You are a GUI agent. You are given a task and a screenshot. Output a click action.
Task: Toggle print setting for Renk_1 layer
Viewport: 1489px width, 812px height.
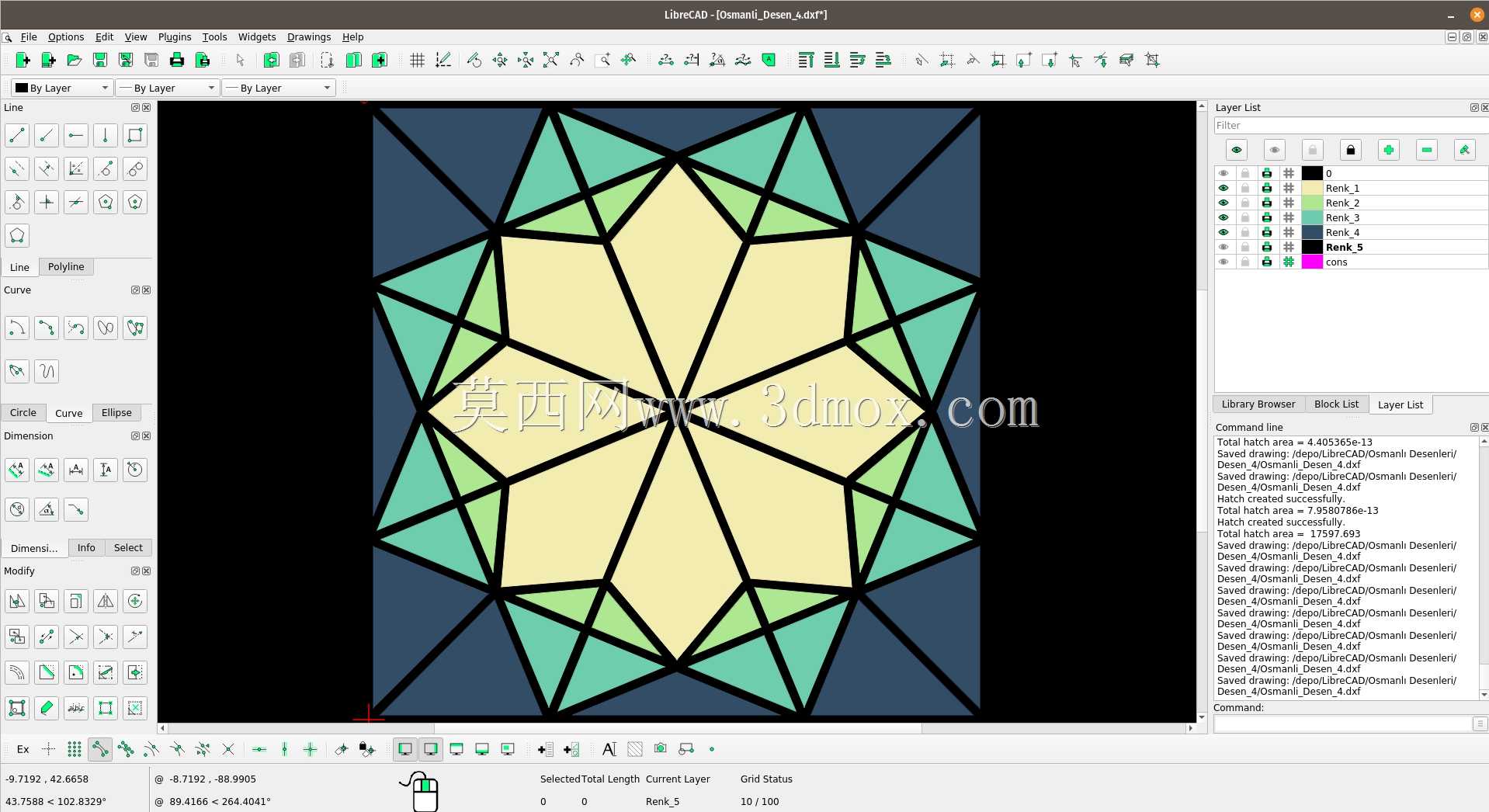pyautogui.click(x=1267, y=188)
